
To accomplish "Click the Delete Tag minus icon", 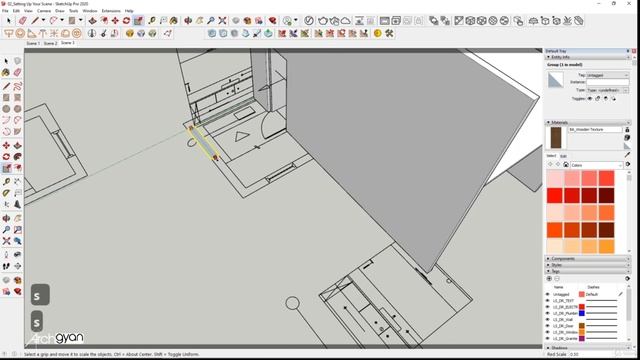I will pos(557,278).
